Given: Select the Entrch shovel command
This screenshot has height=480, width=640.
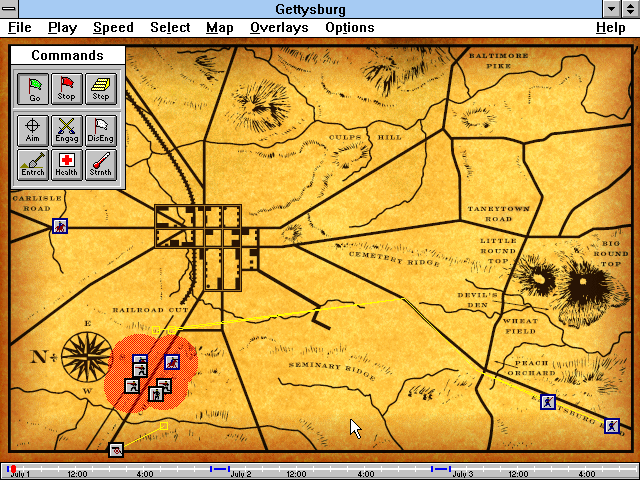Looking at the screenshot, I should [33, 164].
